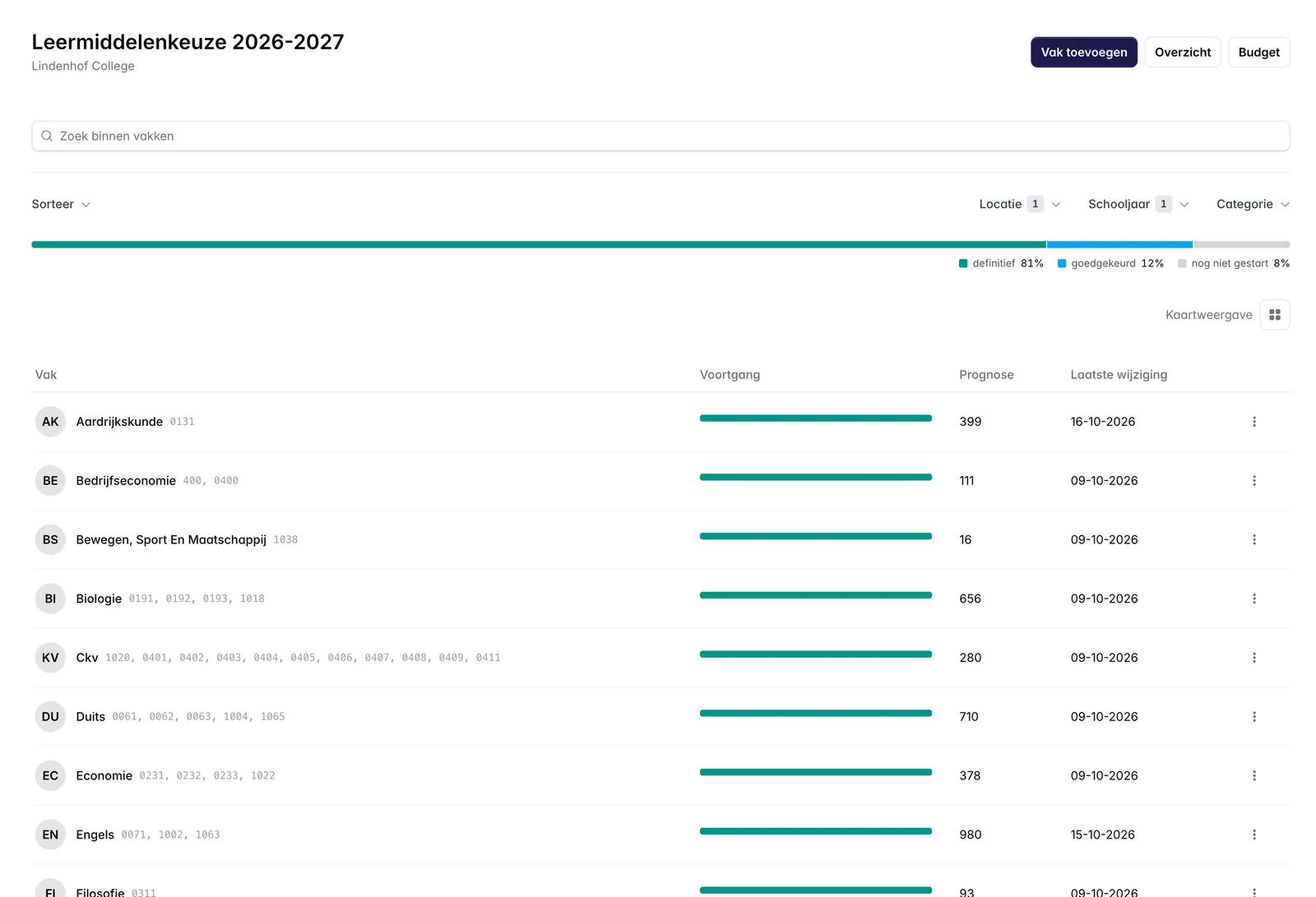Click the date 16-10-2026 for Aardrijkskunde
The height and width of the screenshot is (897, 1316).
[x=1103, y=422]
